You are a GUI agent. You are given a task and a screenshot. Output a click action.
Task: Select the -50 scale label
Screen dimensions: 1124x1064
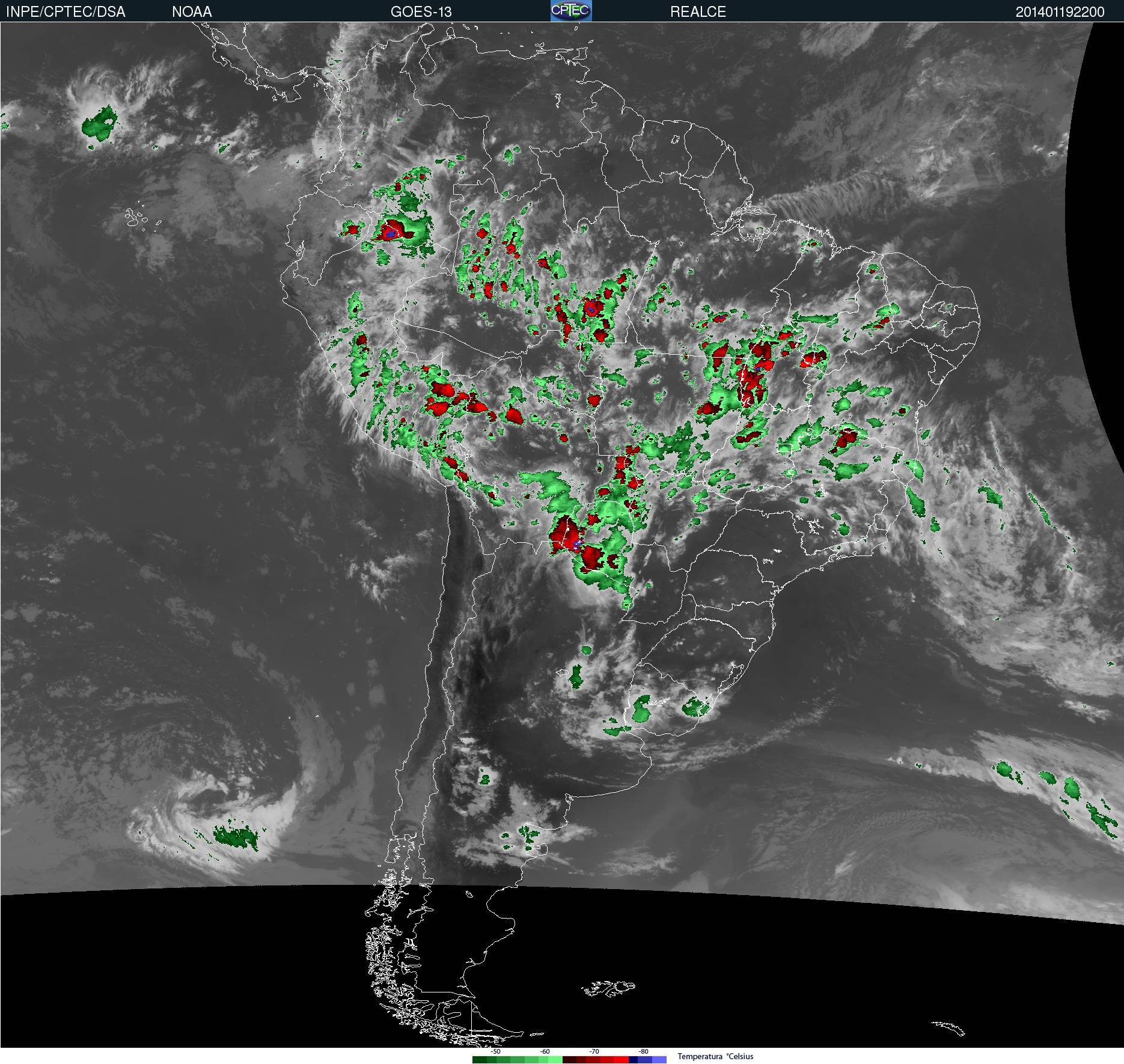pos(495,1051)
